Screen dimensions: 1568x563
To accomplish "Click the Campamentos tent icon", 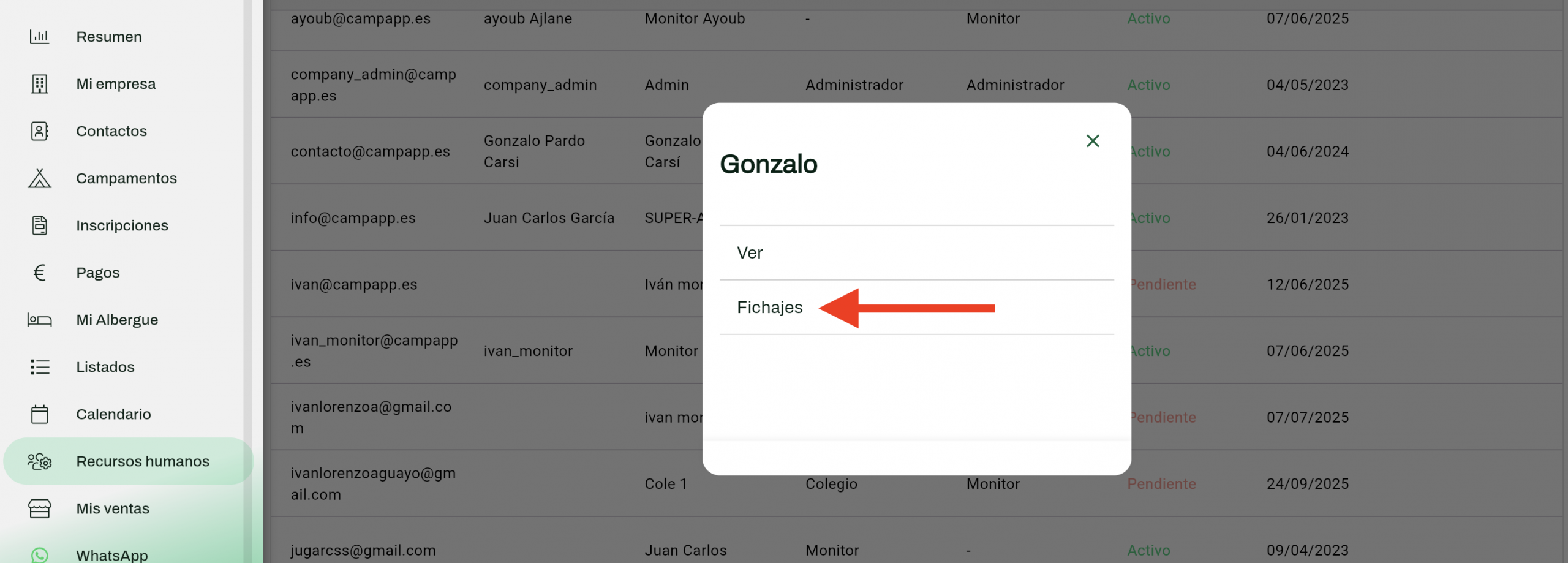I will coord(39,178).
